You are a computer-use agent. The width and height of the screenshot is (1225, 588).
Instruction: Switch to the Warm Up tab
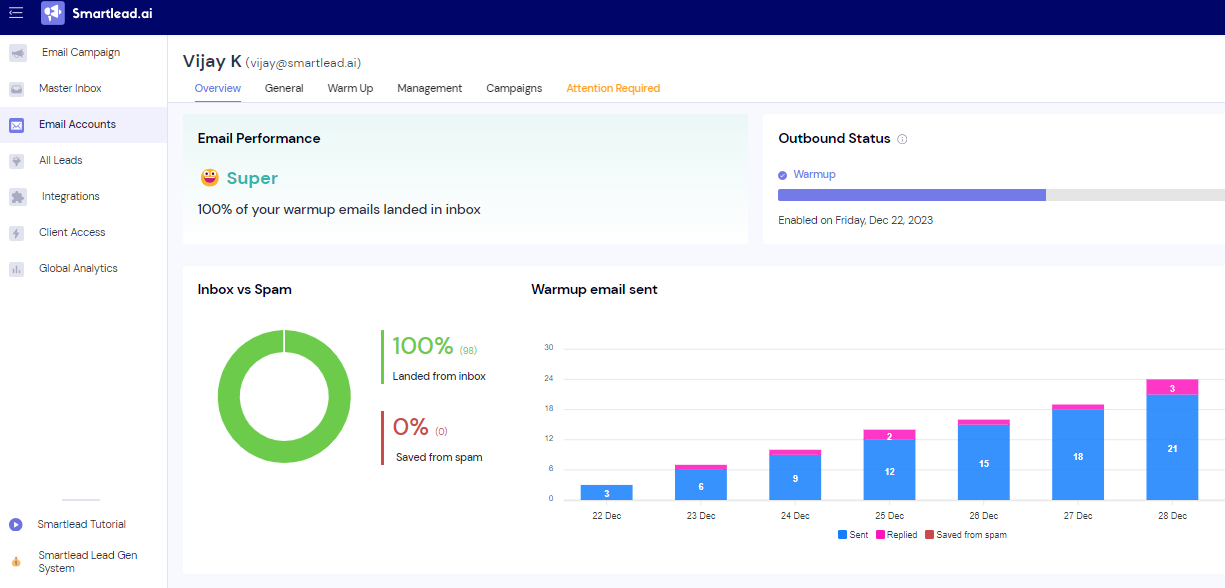pyautogui.click(x=350, y=88)
